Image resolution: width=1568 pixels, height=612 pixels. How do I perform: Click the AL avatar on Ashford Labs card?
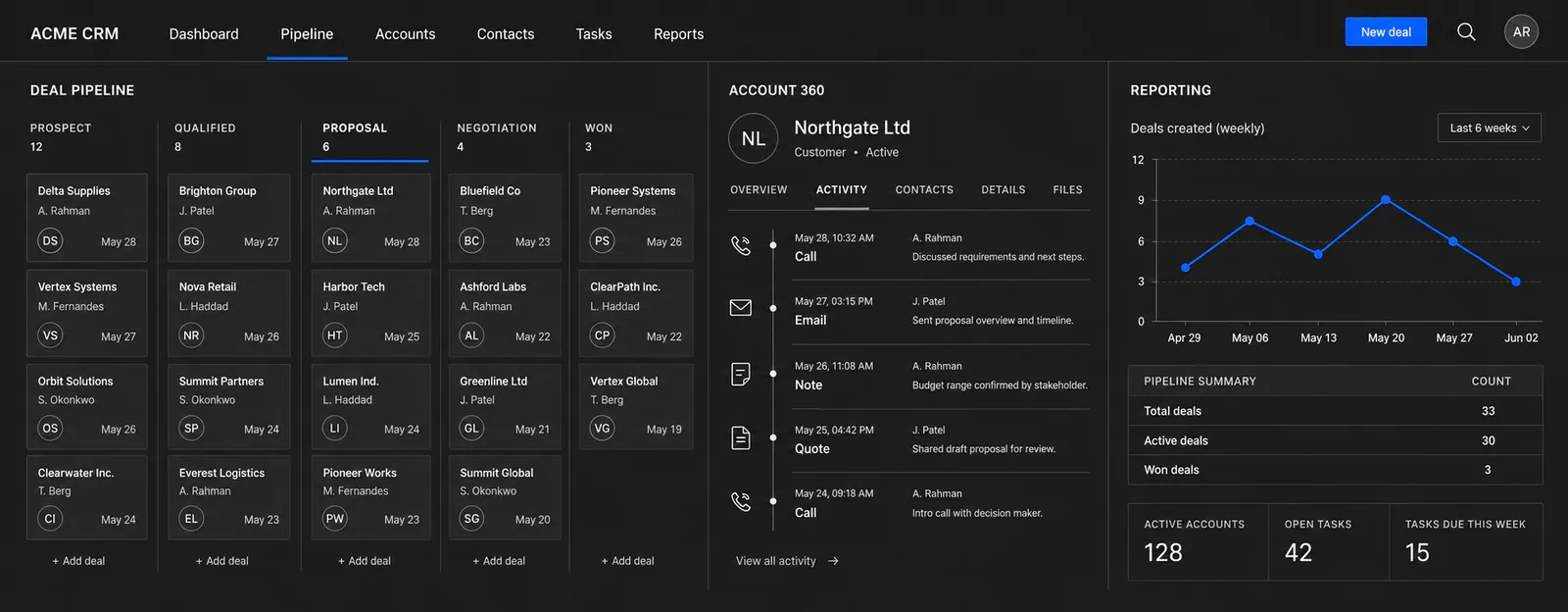(x=471, y=335)
